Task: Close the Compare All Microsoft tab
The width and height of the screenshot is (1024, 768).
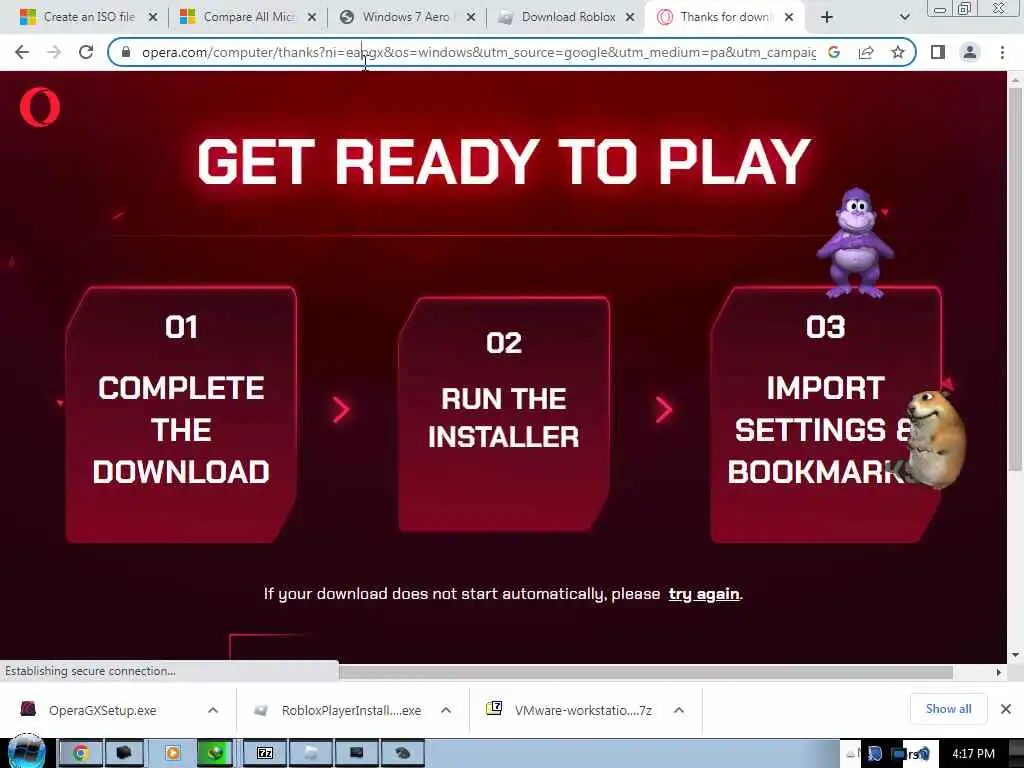Action: pos(312,17)
